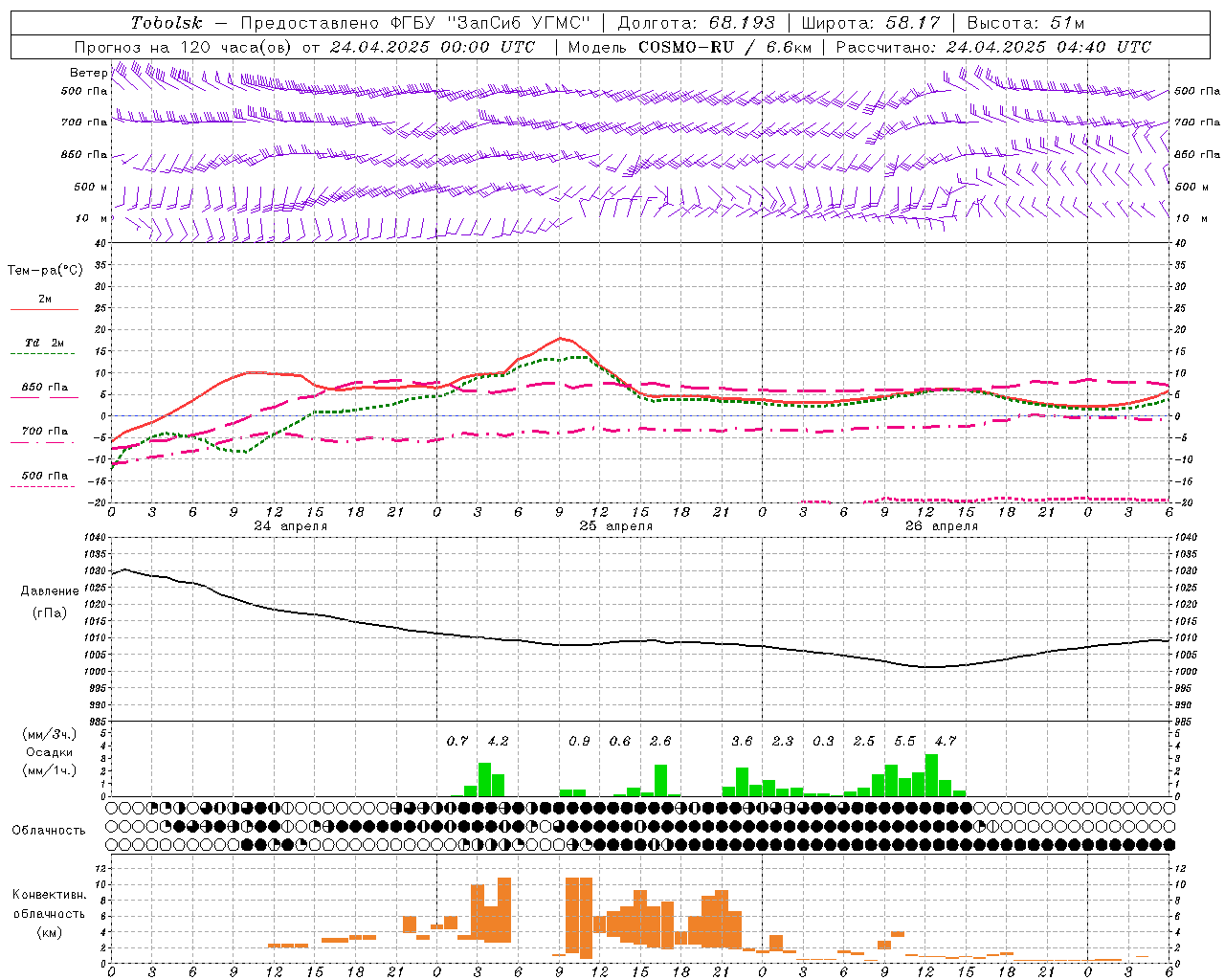Screen dimensions: 1225x980
Task: Click the 'Тем-ра(°C)' temperature panel label
Action: pyautogui.click(x=45, y=271)
